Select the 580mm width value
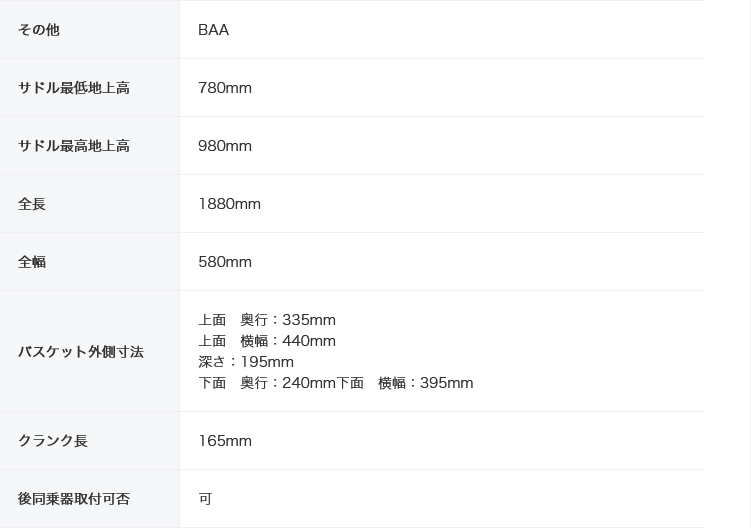 (225, 262)
